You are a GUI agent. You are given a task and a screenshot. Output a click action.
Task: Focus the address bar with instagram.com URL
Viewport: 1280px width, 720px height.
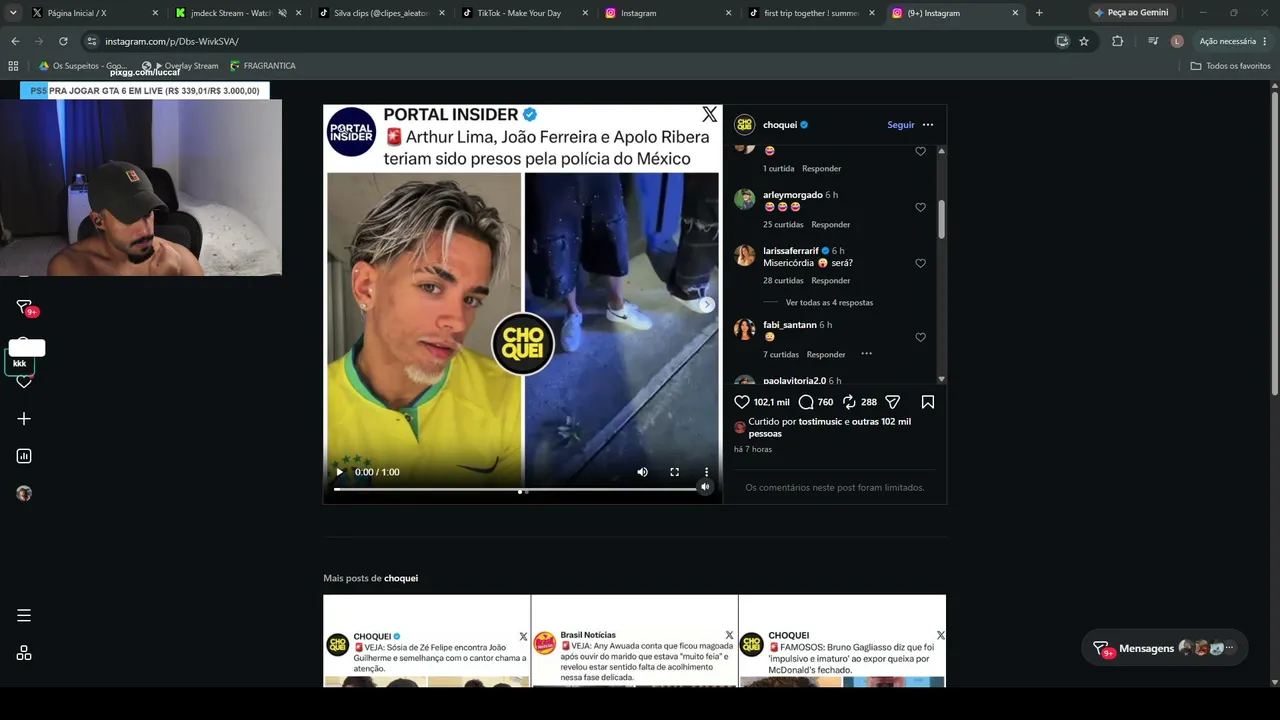[570, 41]
